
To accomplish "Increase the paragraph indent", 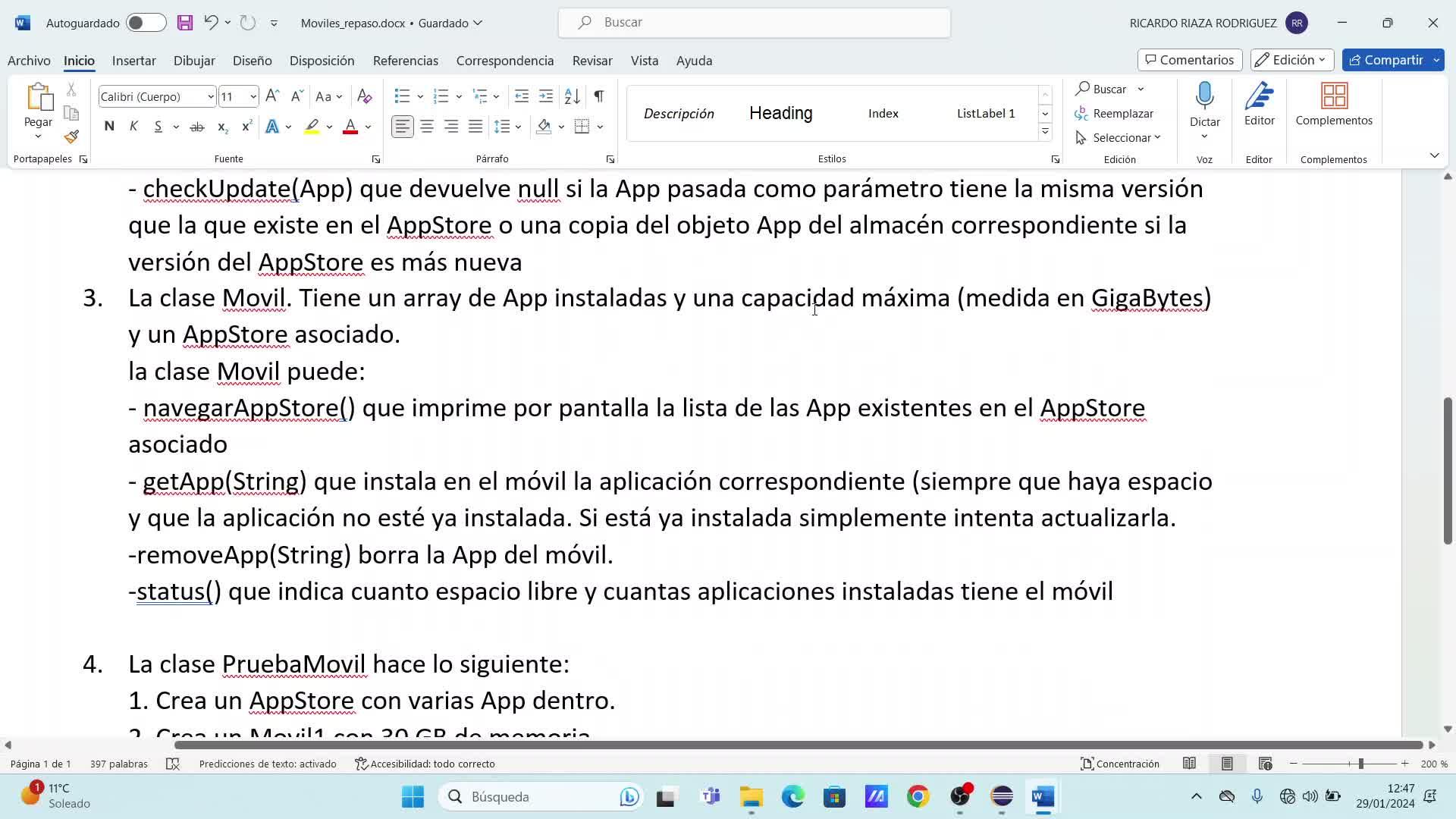I will coord(546,96).
